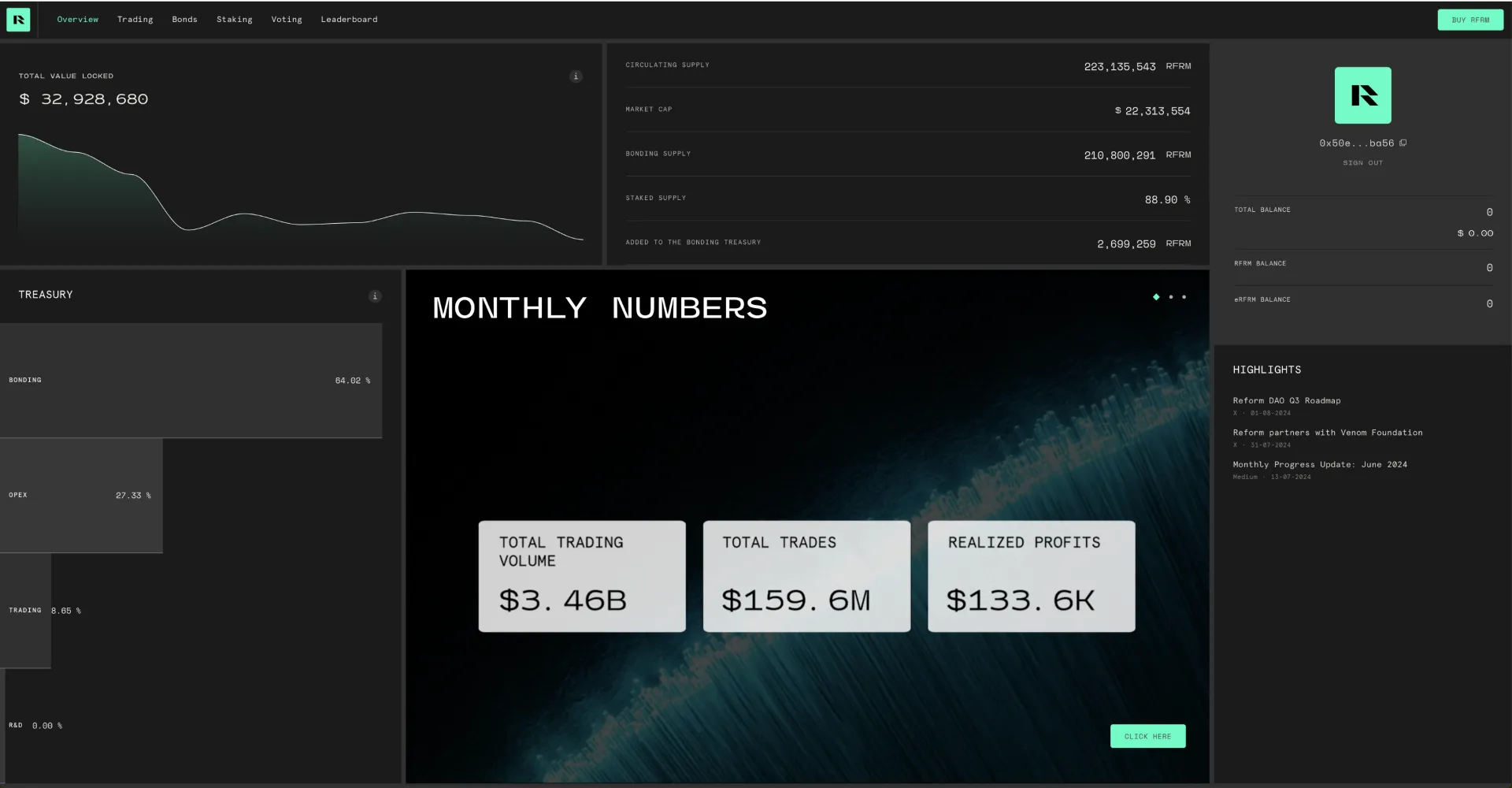Click SIGN OUT under the wallet

[1362, 163]
